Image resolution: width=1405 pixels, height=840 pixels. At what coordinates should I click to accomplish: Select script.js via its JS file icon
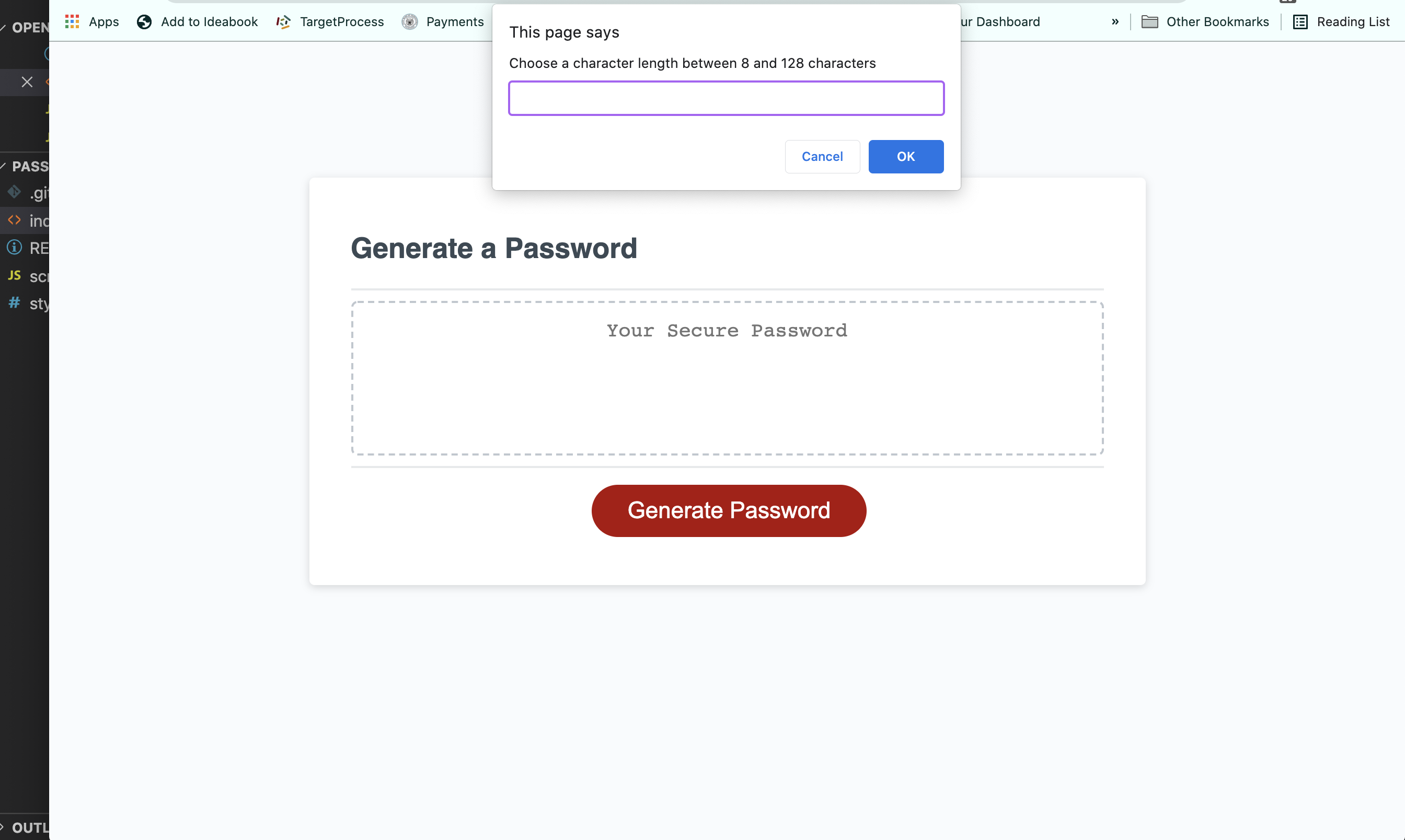pyautogui.click(x=13, y=276)
